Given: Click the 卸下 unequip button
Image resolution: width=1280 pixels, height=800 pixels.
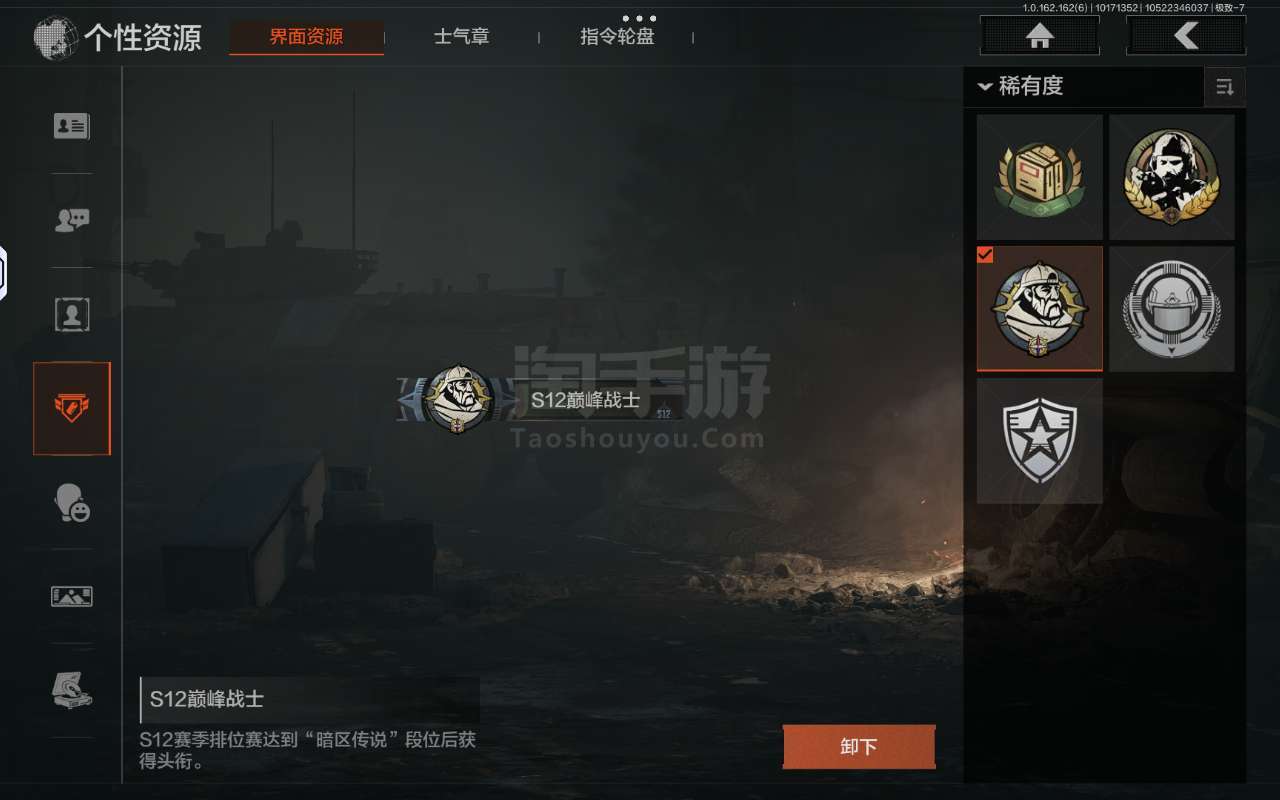Looking at the screenshot, I should [x=859, y=747].
